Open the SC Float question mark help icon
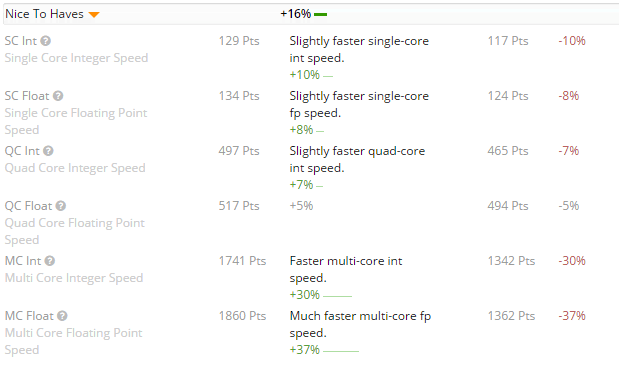 [58, 96]
